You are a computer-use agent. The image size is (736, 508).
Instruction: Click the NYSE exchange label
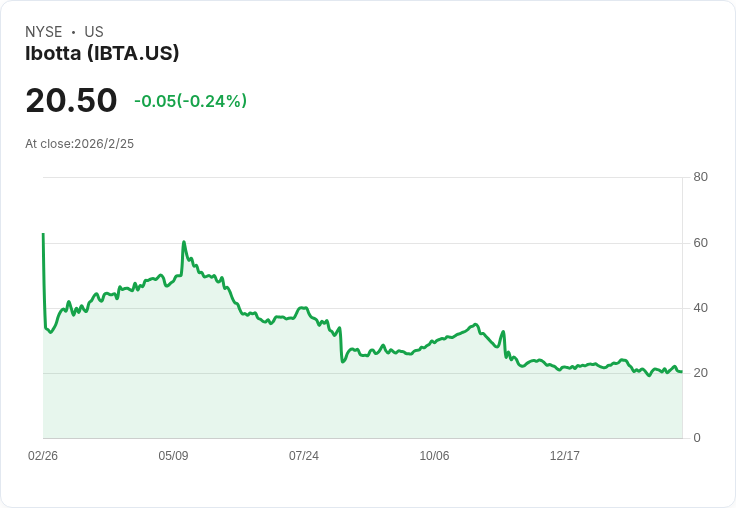43,32
